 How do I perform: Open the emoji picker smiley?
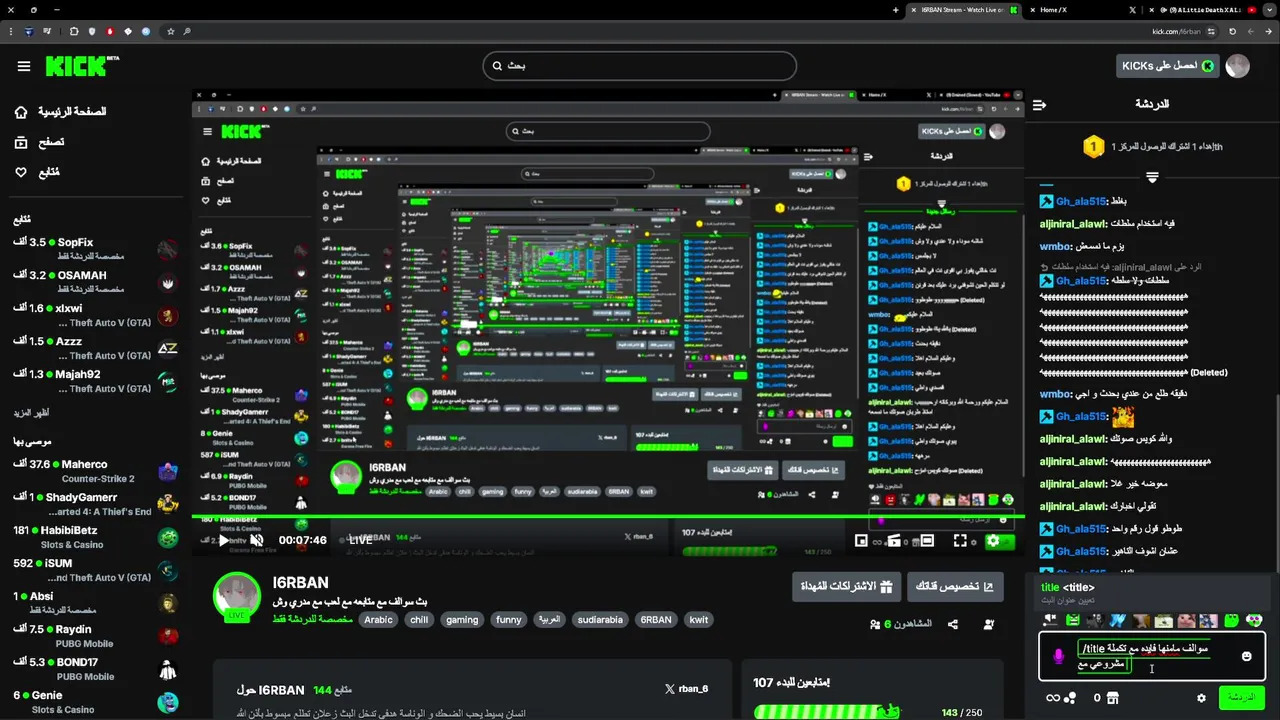1246,656
